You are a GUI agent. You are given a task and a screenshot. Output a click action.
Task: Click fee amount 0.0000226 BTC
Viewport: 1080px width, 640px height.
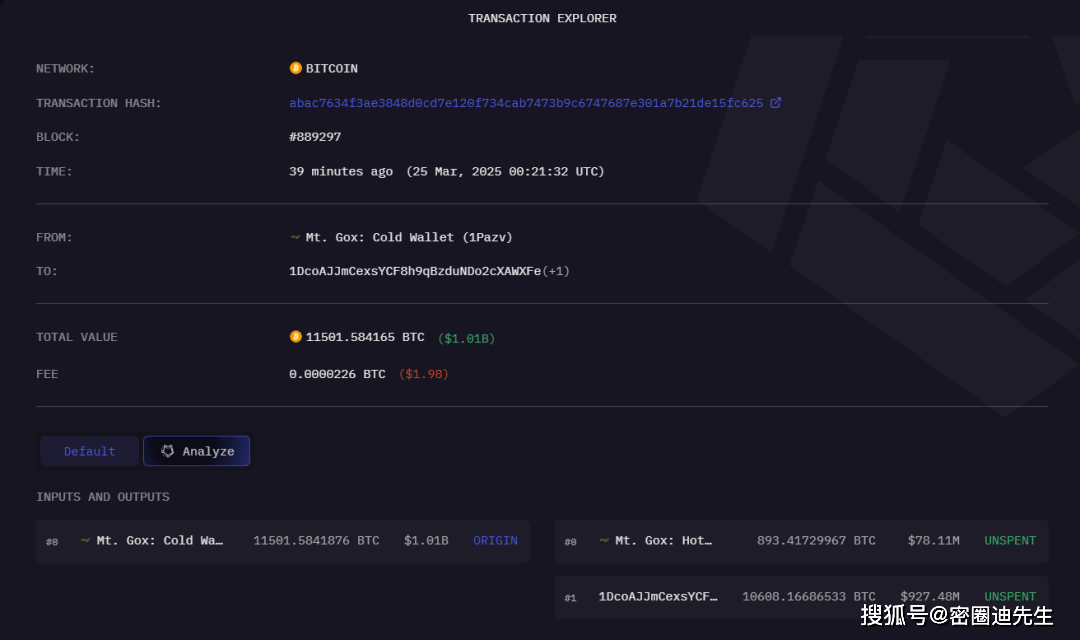(338, 373)
